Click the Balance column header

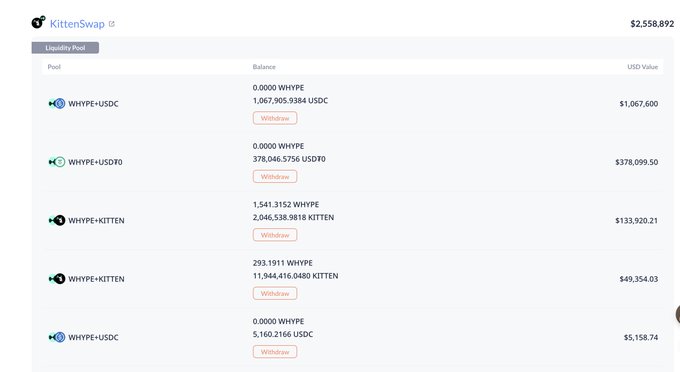coord(264,67)
